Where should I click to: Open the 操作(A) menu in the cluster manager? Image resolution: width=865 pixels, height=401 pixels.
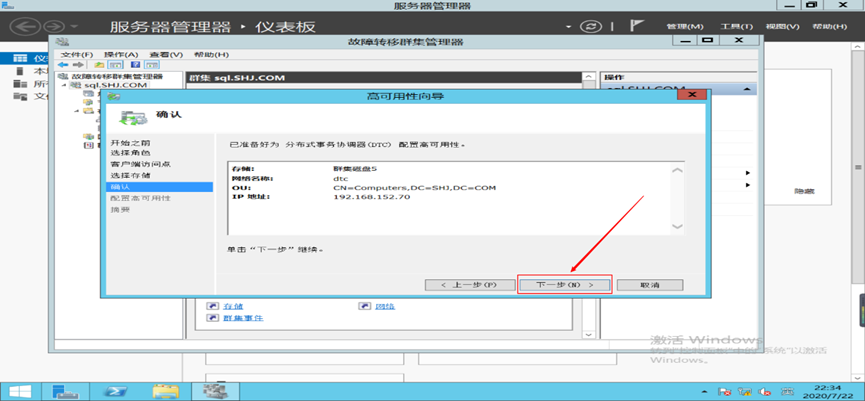click(x=121, y=55)
